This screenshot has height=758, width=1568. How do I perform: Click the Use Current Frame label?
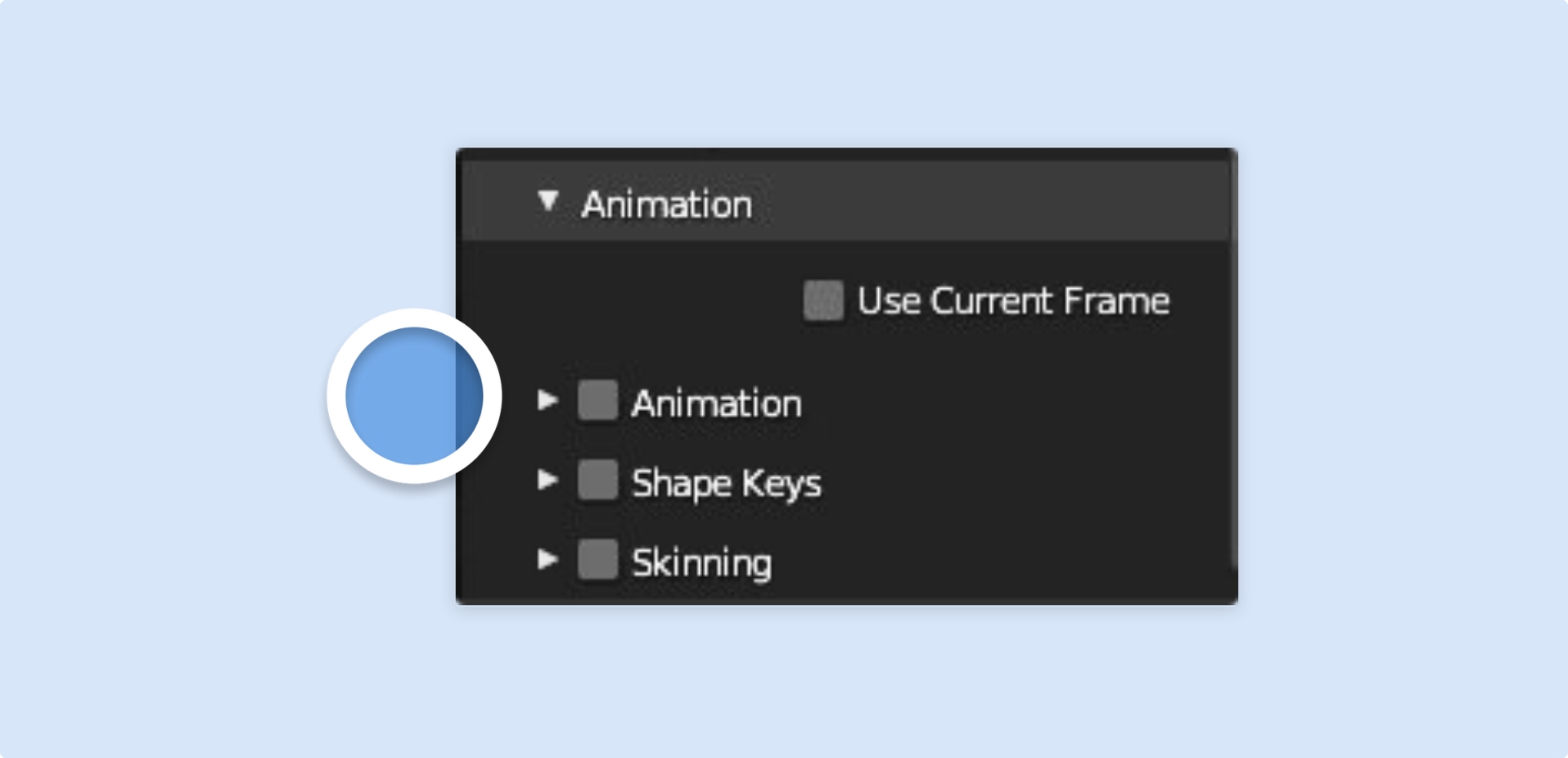coord(1014,300)
